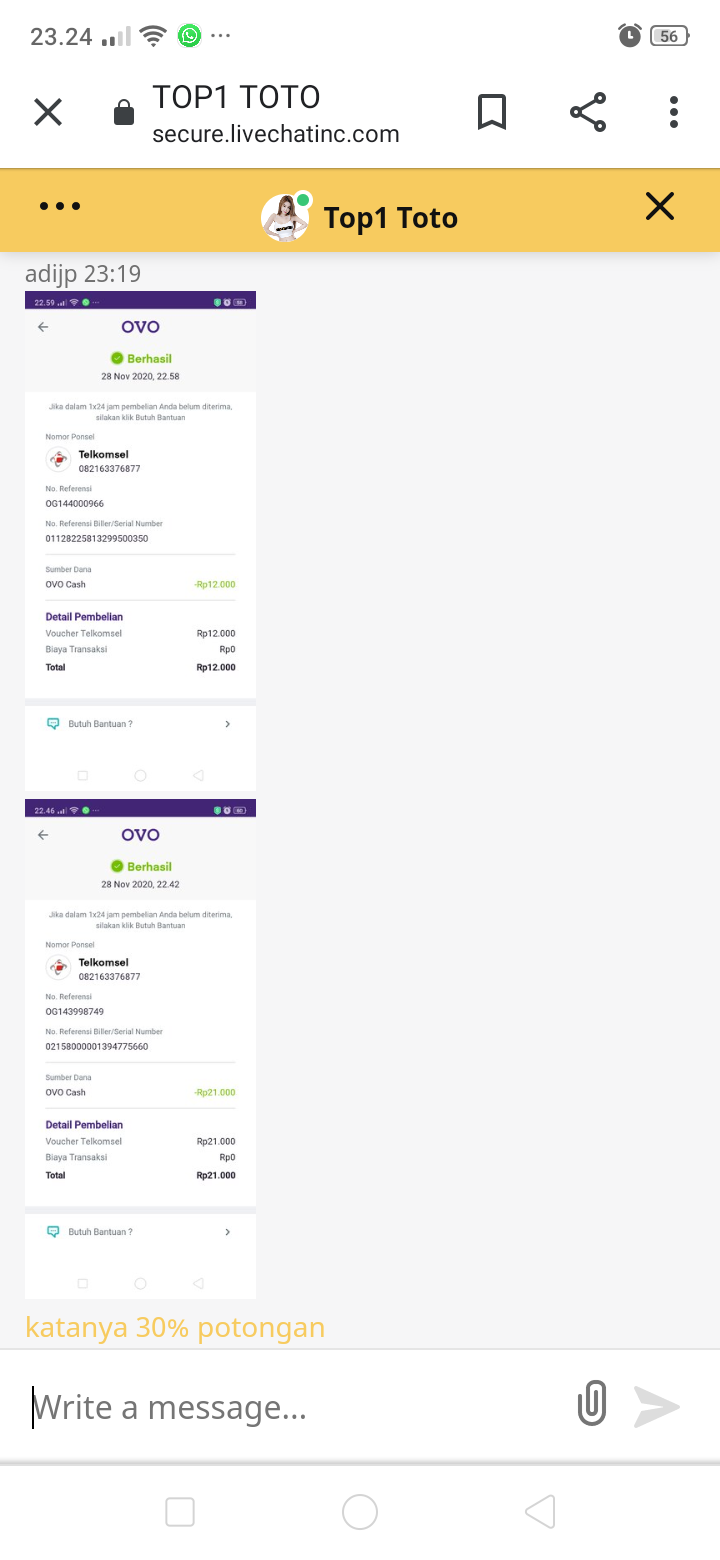Open first OVO receipt image Rp12.000
Viewport: 720px width, 1560px height.
(x=140, y=541)
